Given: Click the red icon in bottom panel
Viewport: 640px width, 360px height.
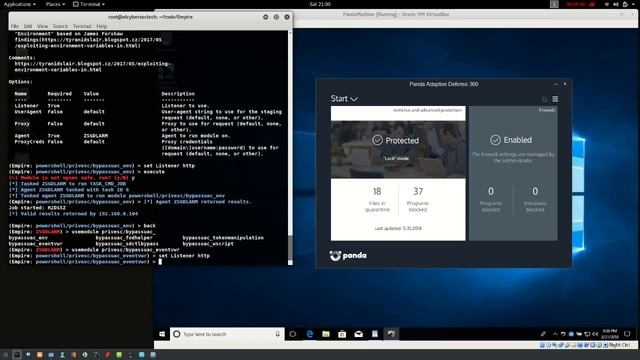Looking at the screenshot, I should click(x=107, y=355).
